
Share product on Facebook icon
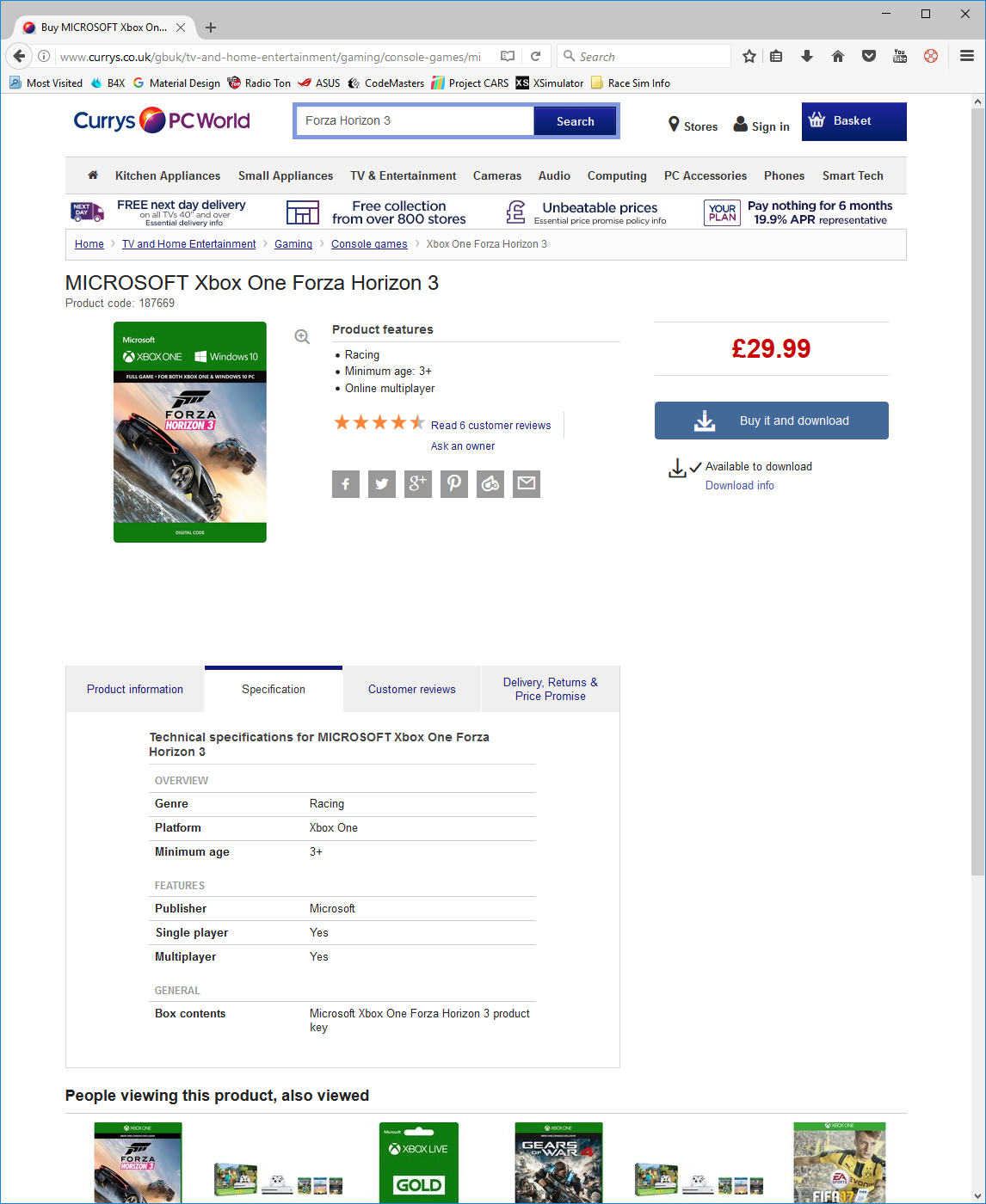[346, 484]
